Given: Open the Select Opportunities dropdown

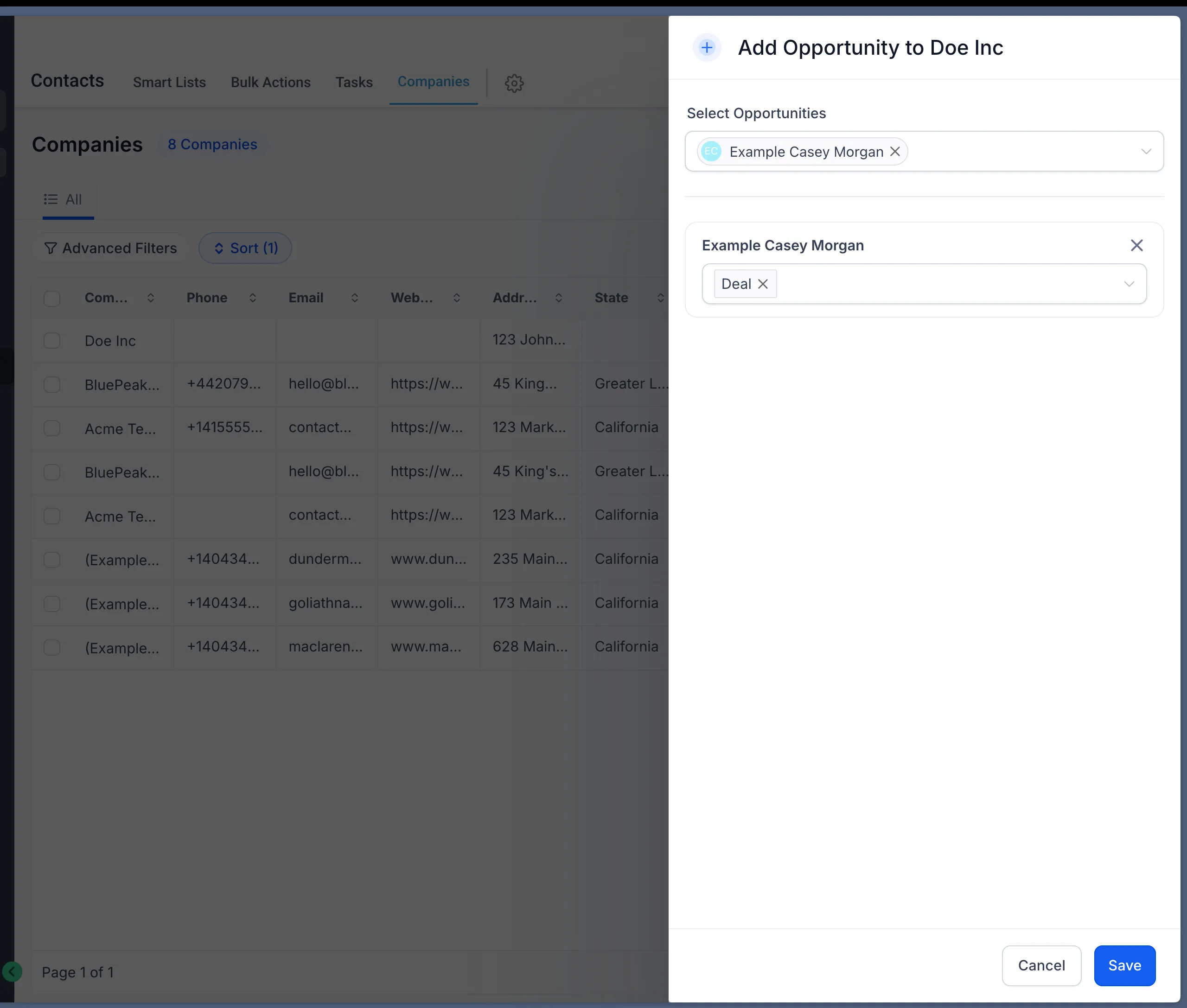Looking at the screenshot, I should click(1145, 152).
